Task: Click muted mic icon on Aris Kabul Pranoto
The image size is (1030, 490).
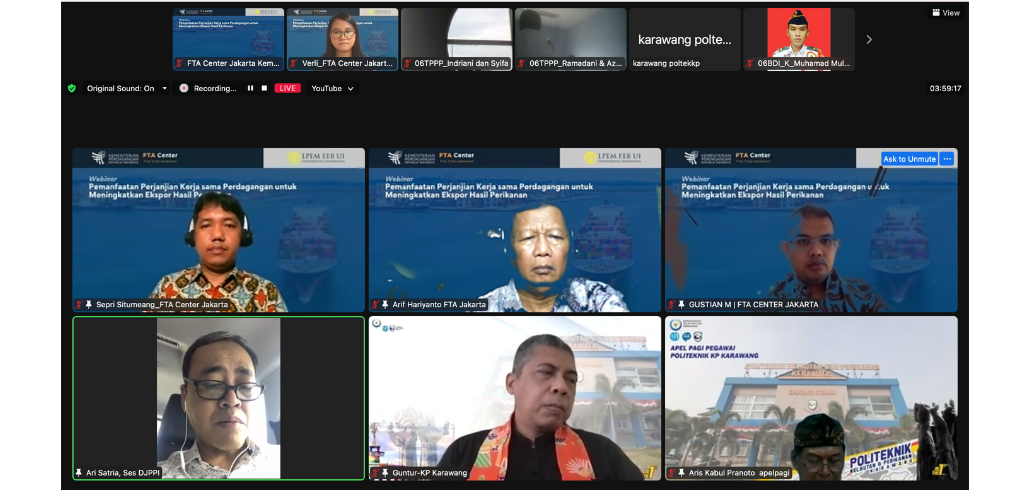Action: 671,472
